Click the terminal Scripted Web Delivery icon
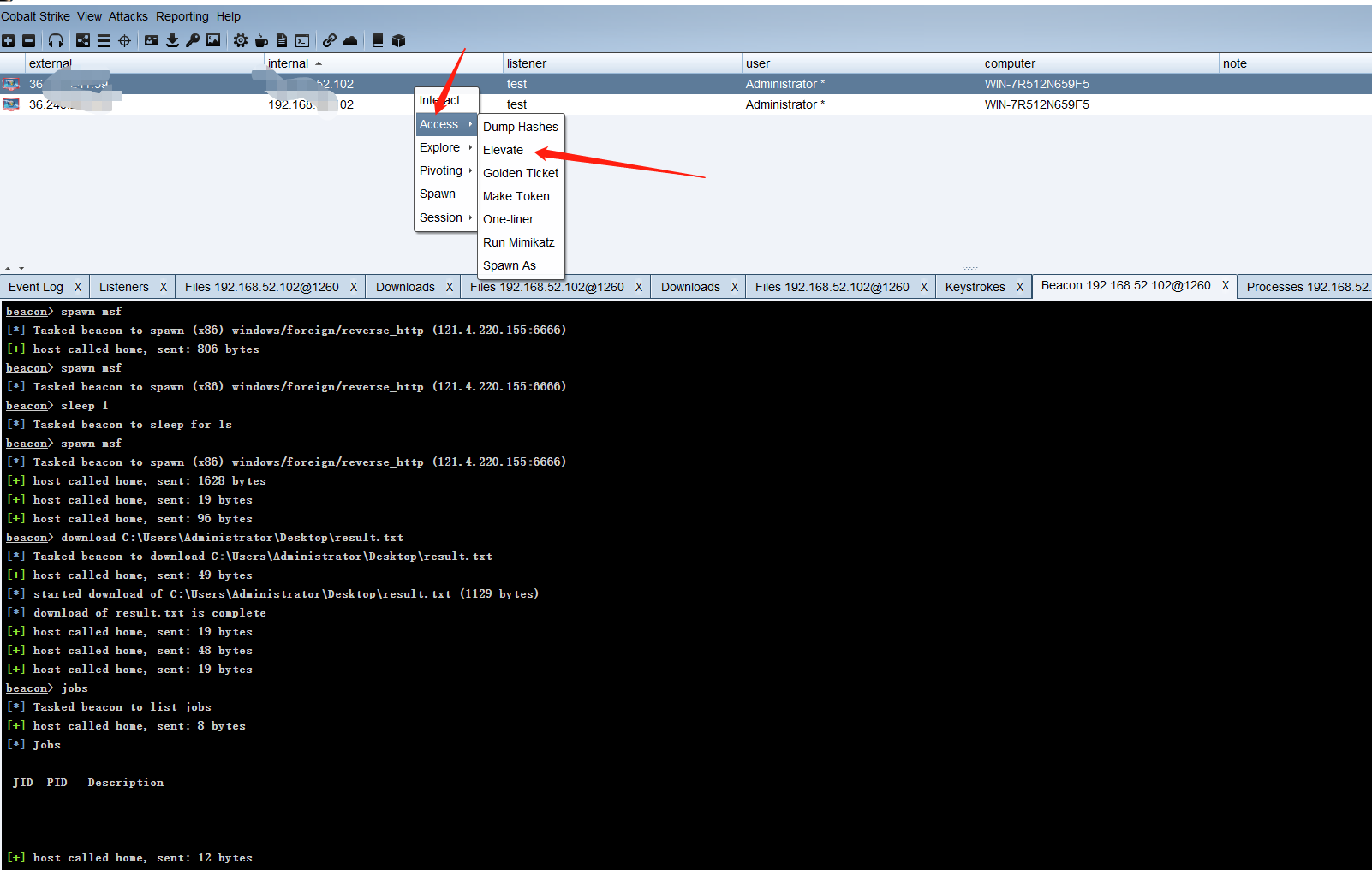This screenshot has width=1372, height=870. pyautogui.click(x=302, y=40)
